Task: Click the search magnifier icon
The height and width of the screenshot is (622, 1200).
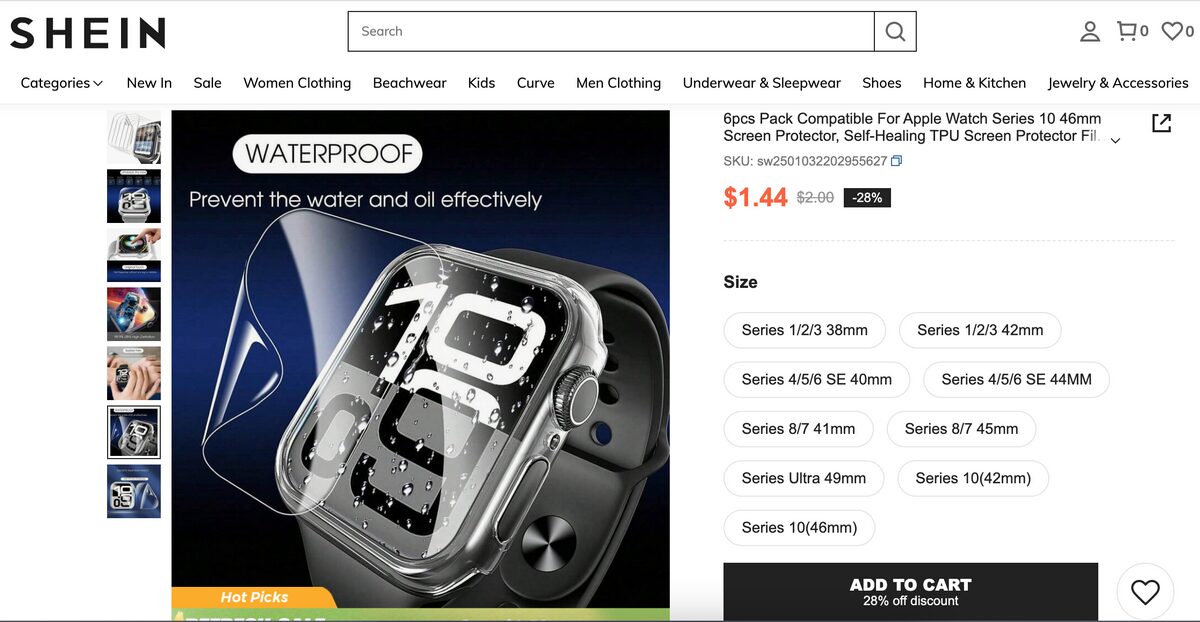Action: [x=895, y=31]
